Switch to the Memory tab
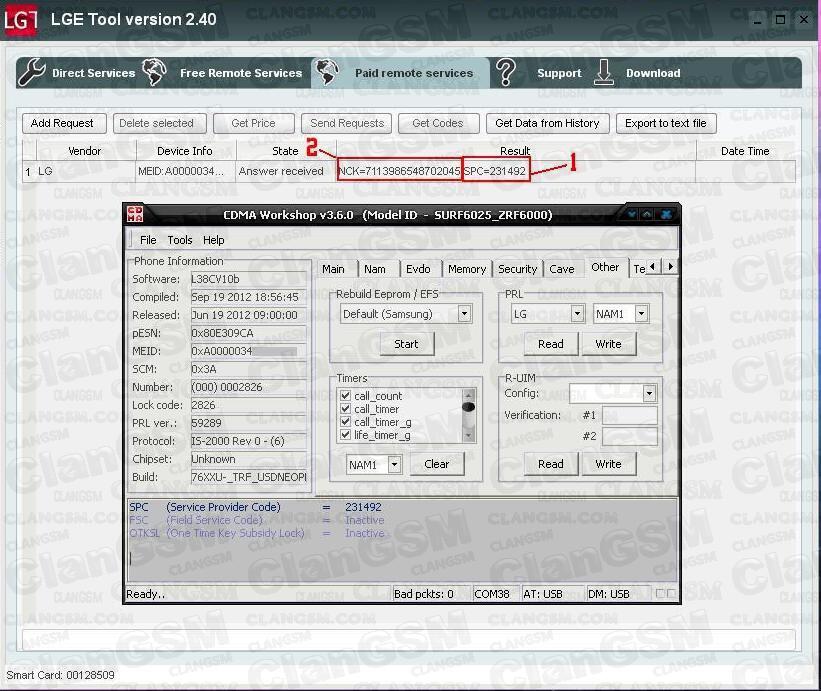The height and width of the screenshot is (691, 821). (467, 269)
